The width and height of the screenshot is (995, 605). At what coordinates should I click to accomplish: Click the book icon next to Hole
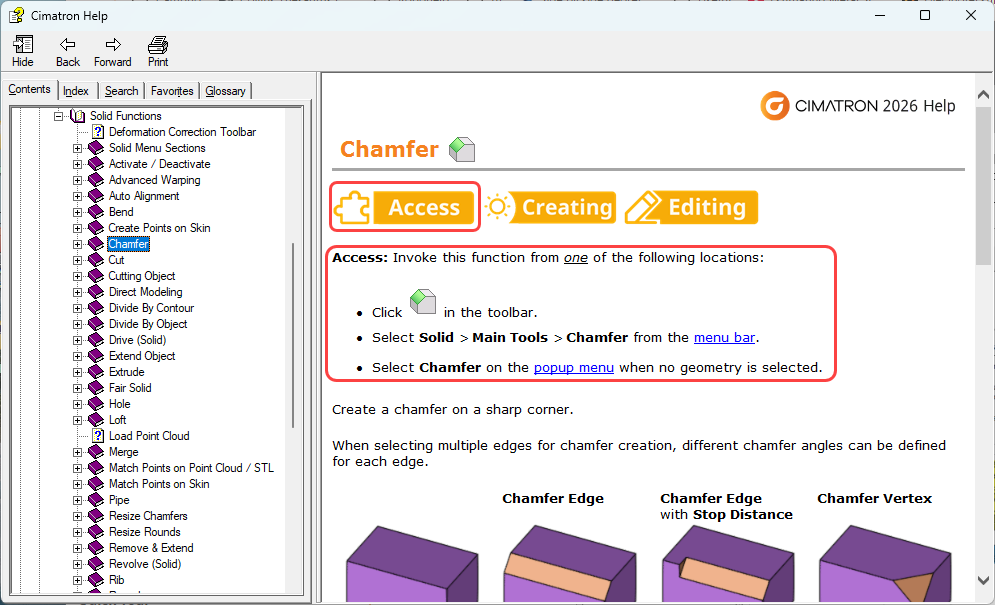[x=96, y=404]
